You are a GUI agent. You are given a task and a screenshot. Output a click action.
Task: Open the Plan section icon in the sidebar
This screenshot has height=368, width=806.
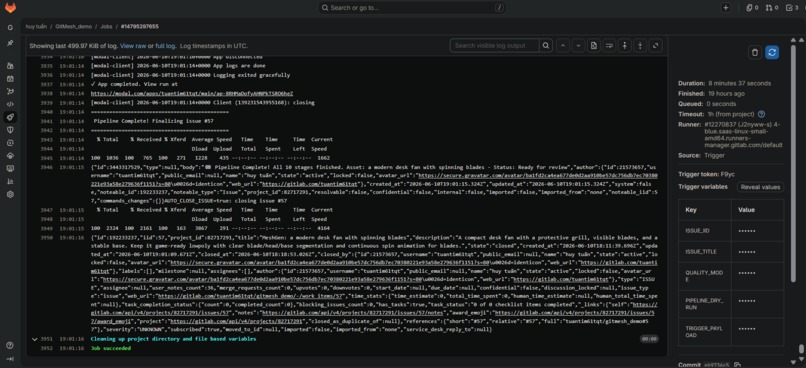tap(10, 79)
